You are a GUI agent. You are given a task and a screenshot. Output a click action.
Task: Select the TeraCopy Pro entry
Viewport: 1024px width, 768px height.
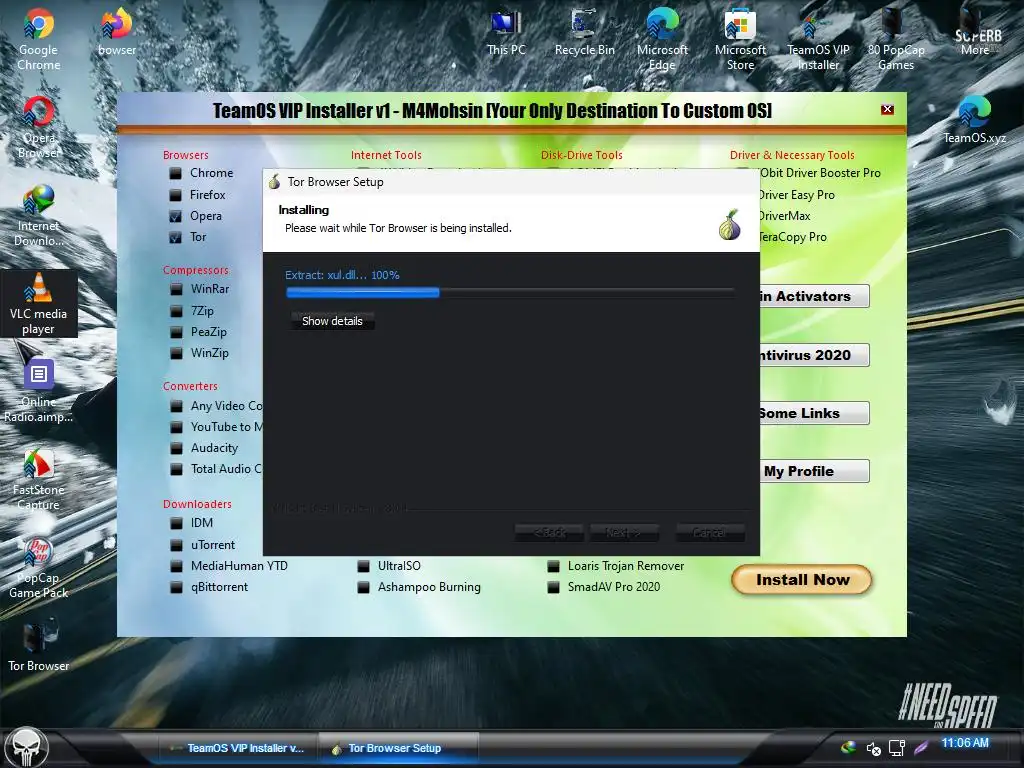(793, 237)
